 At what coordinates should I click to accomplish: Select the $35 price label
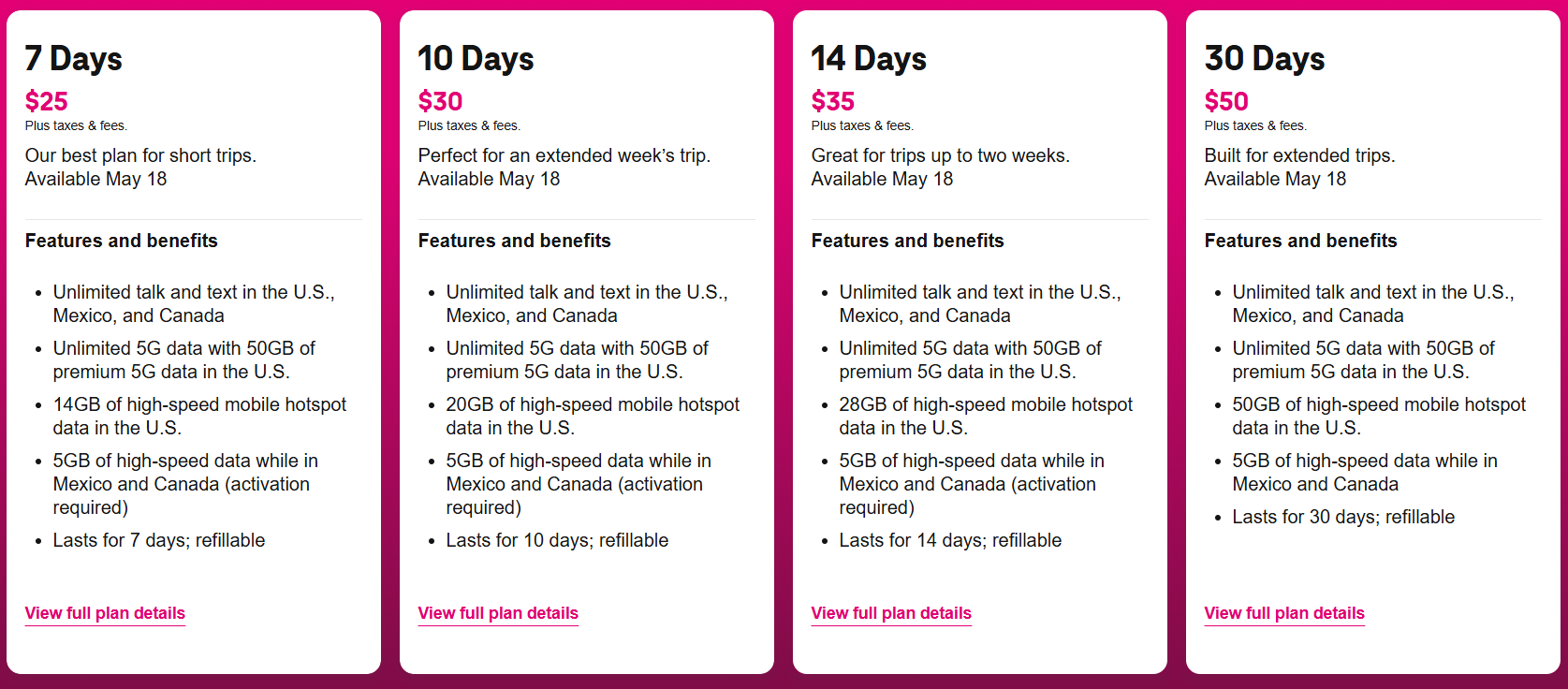click(833, 101)
